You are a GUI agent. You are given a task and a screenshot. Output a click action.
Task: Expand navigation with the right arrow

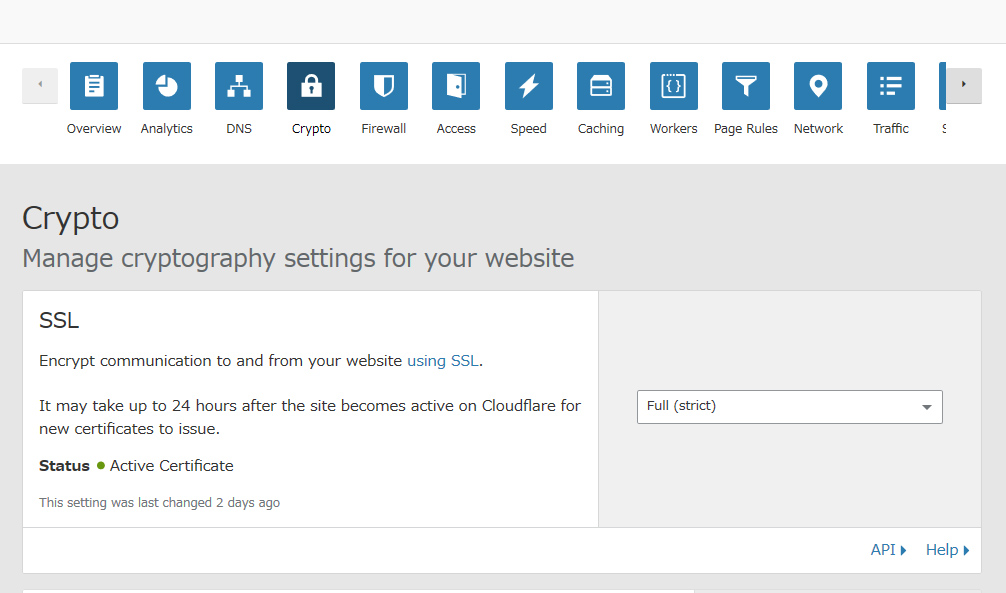pyautogui.click(x=961, y=86)
